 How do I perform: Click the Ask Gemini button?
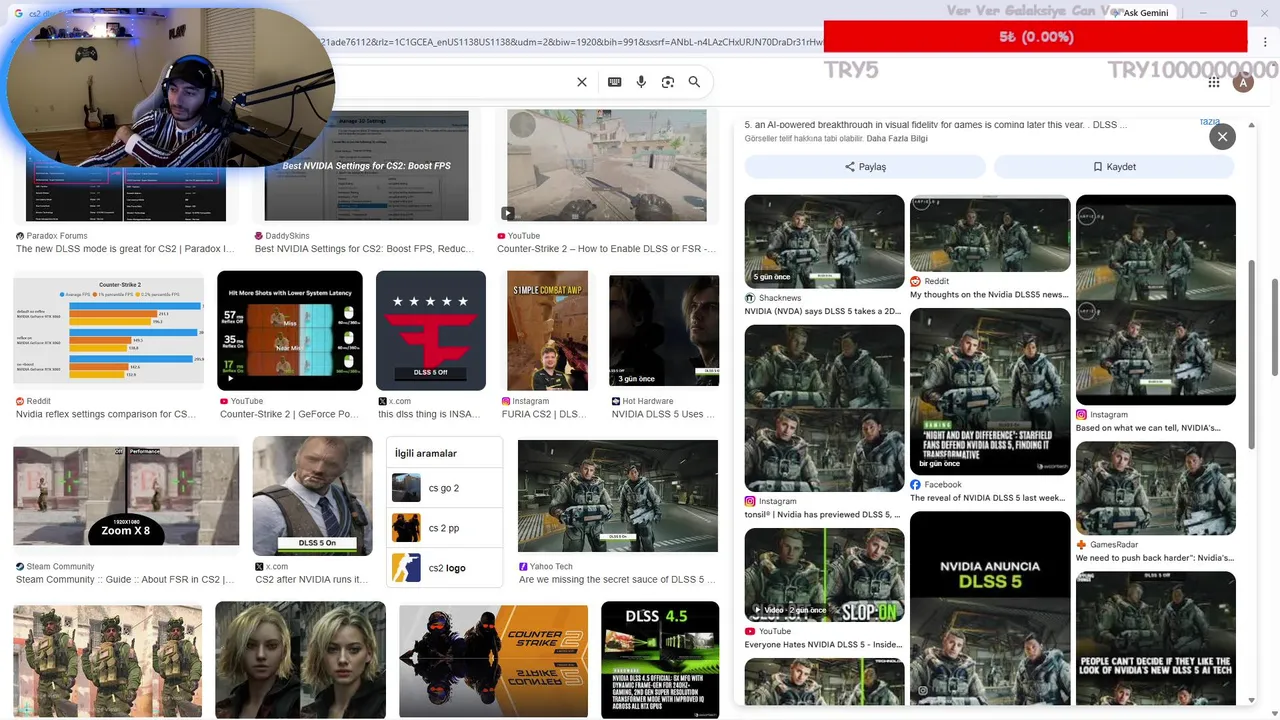click(1140, 13)
